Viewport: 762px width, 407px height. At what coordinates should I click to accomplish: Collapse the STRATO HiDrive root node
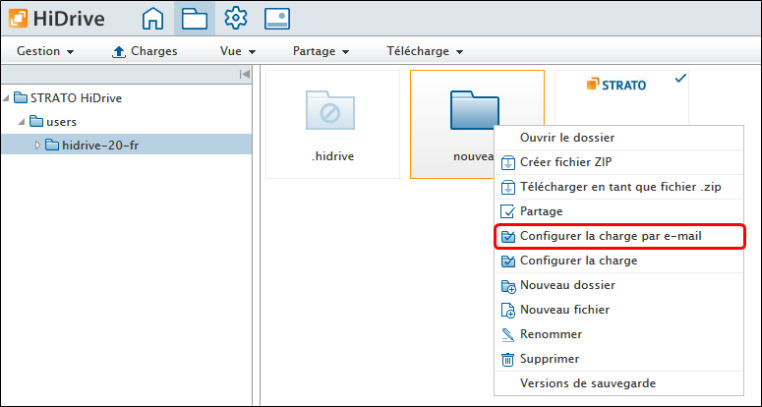tap(8, 98)
